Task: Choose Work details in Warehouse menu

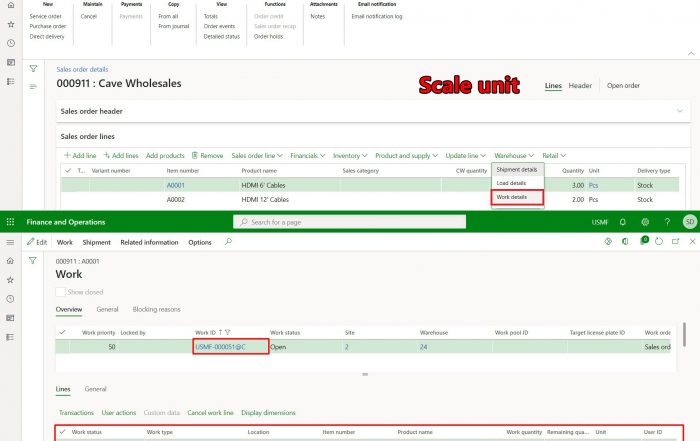Action: 512,197
